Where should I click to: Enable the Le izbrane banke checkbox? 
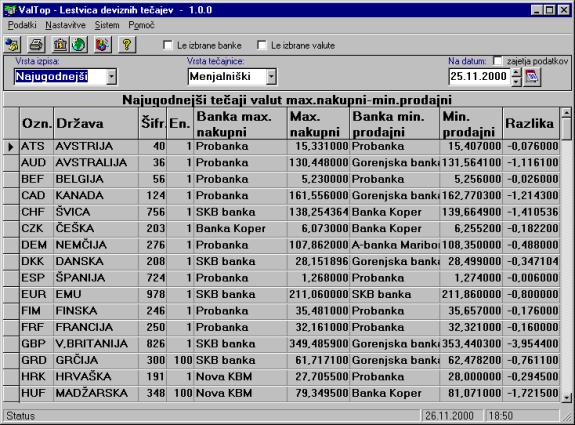[168, 45]
